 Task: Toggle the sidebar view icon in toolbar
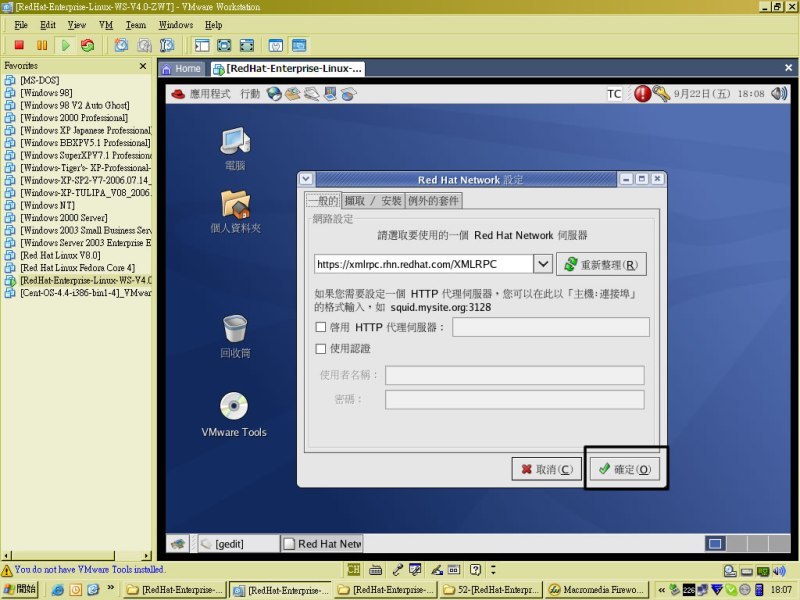point(202,45)
